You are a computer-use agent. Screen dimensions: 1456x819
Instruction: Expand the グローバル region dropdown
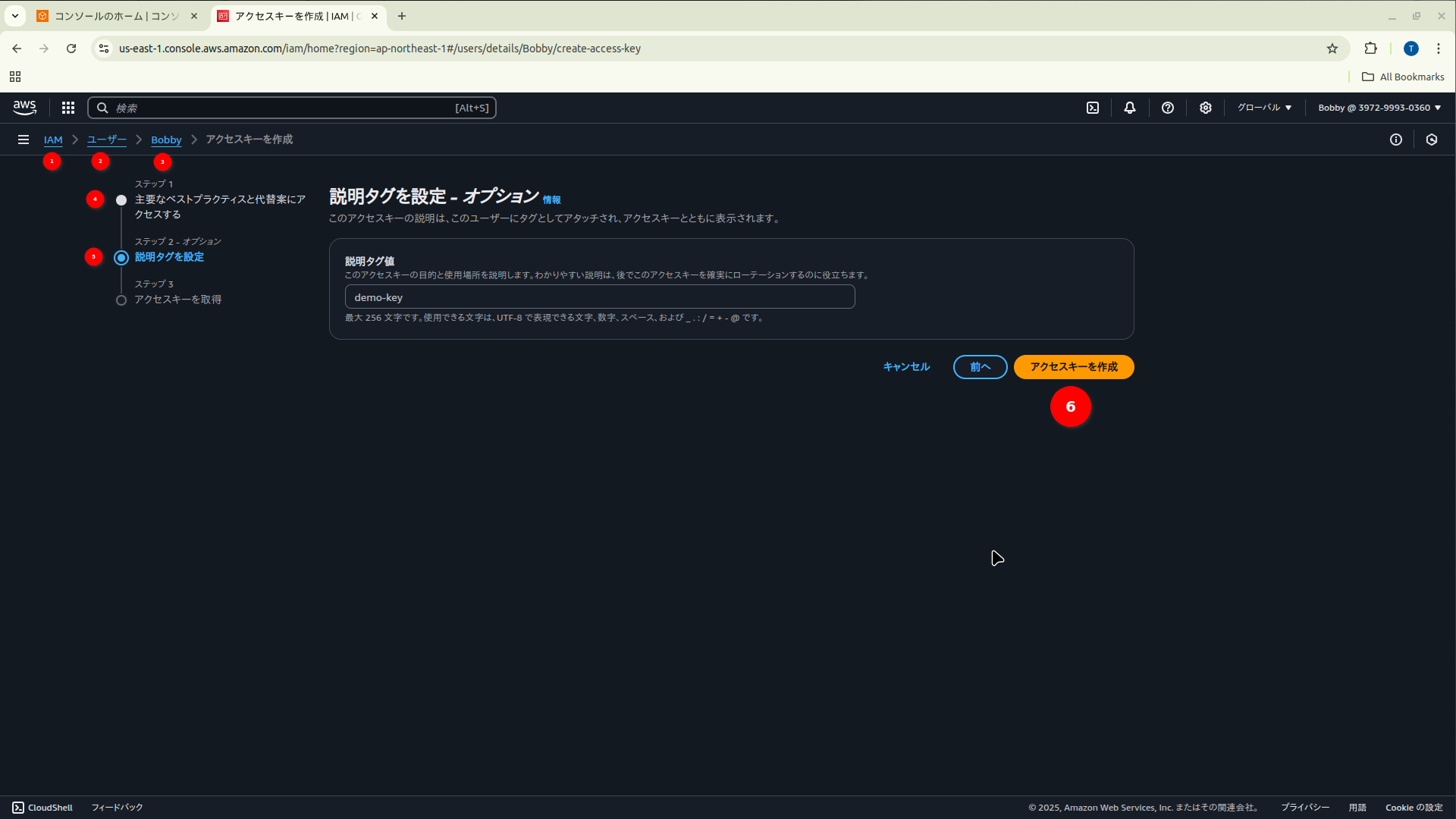1264,108
